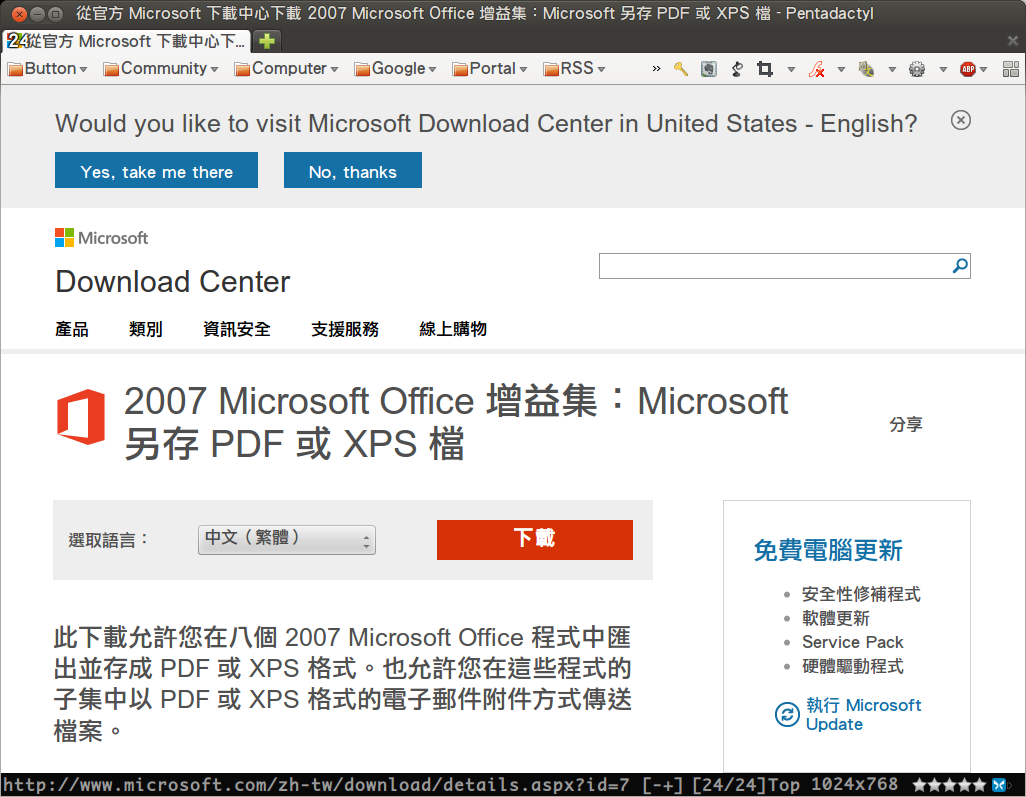The width and height of the screenshot is (1026, 797).
Task: Click the grid speed-dial toolbar icon
Action: coord(1010,69)
